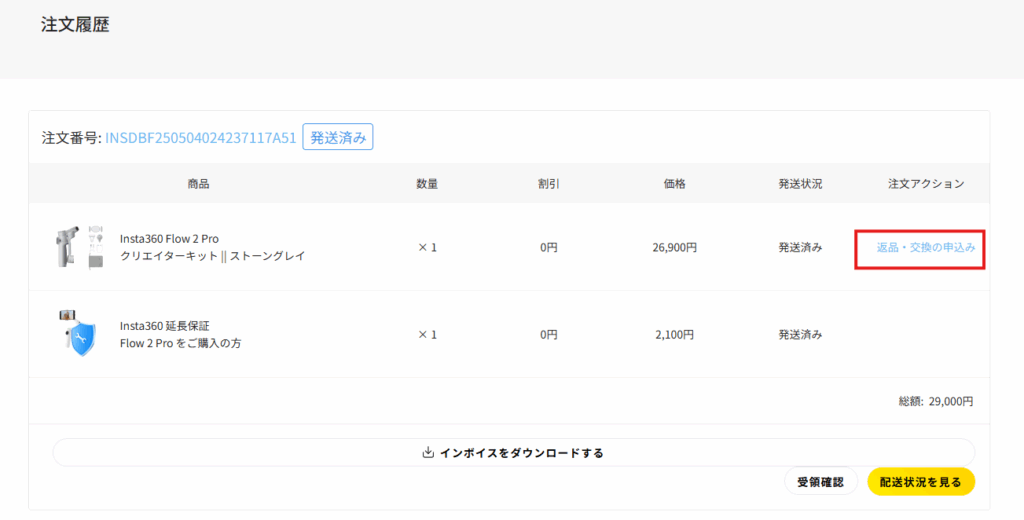Click the 数量 column header

tap(427, 184)
